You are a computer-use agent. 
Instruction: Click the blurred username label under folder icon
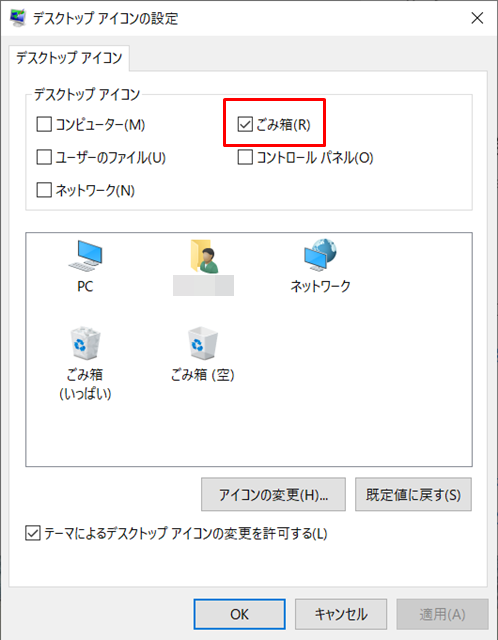203,285
